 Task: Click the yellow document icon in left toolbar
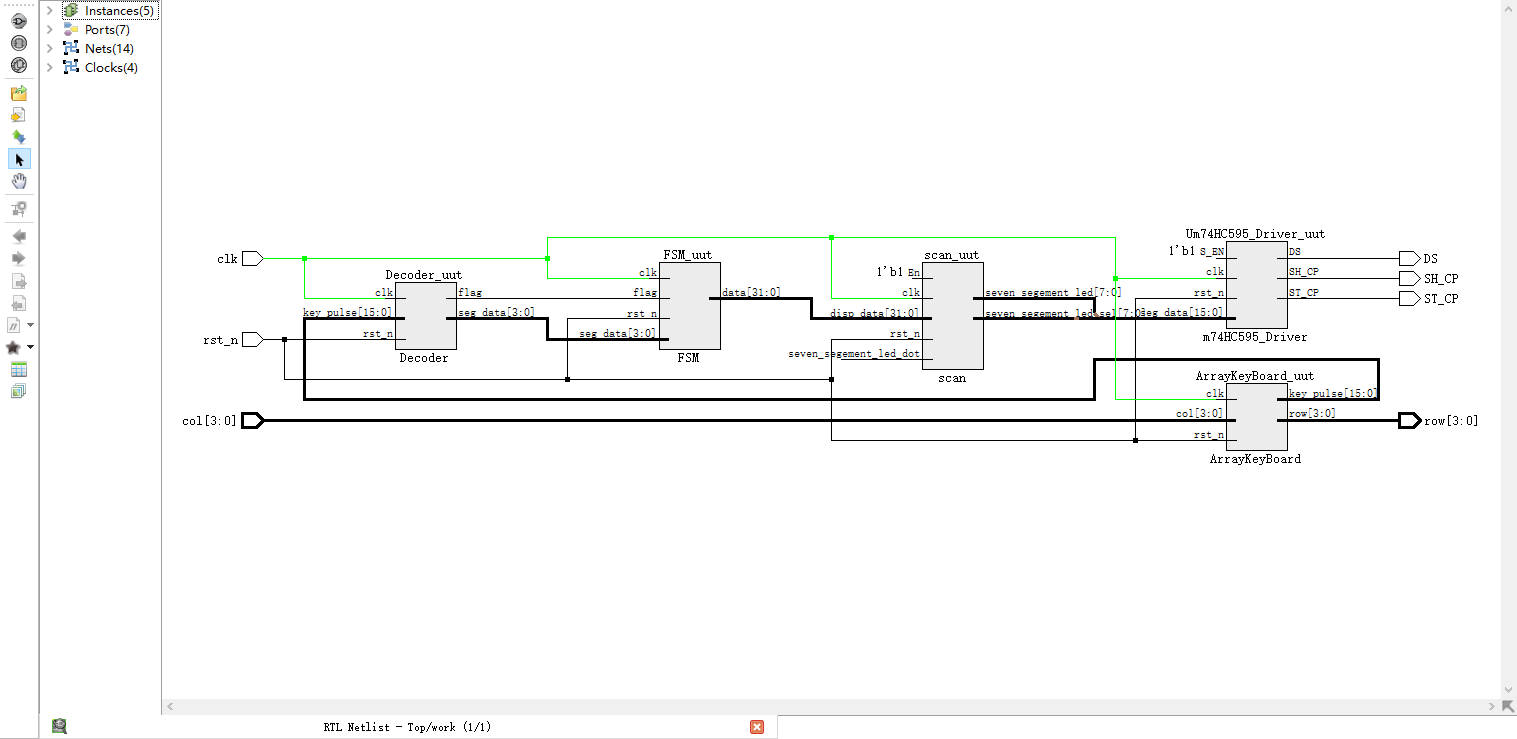18,115
